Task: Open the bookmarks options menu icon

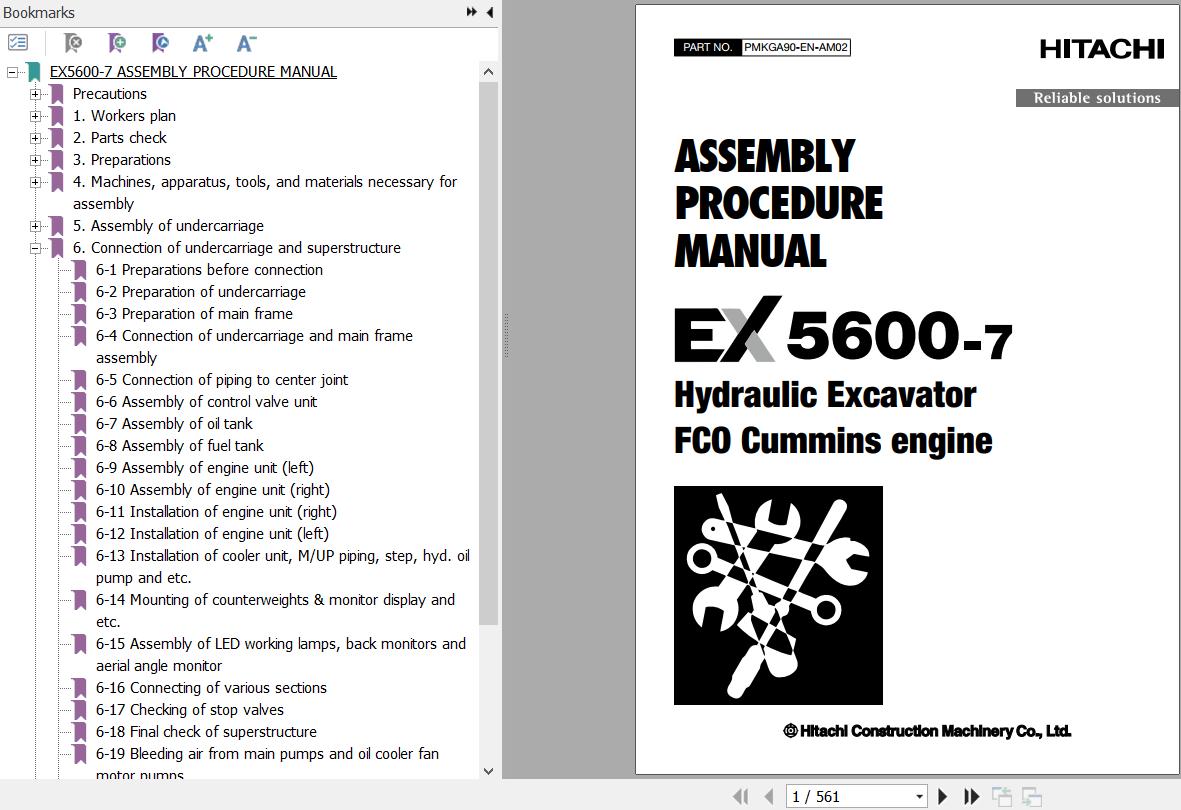Action: click(x=18, y=43)
